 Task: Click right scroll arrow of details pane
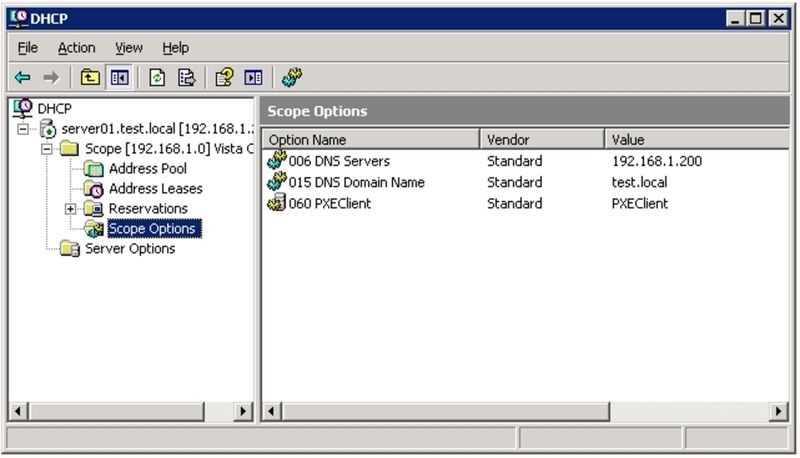(x=779, y=411)
